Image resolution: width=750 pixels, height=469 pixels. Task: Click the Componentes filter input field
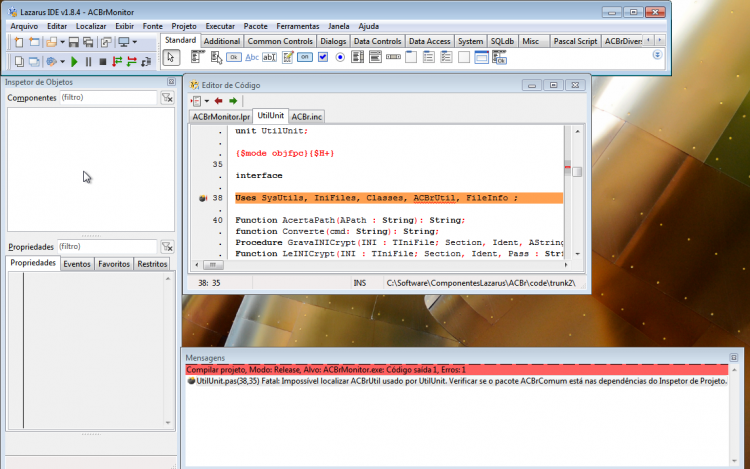(108, 98)
